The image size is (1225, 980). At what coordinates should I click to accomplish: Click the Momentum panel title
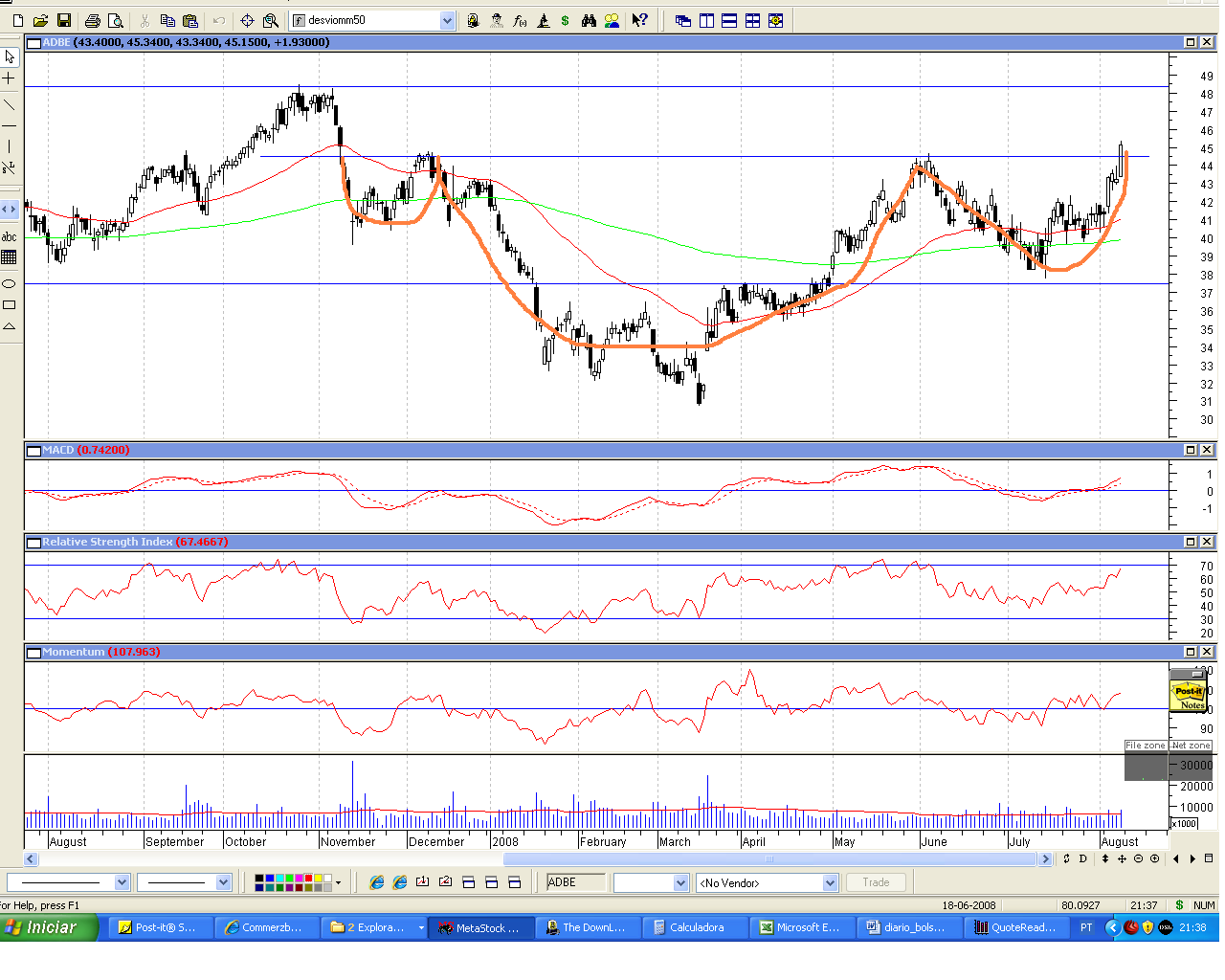coord(74,652)
